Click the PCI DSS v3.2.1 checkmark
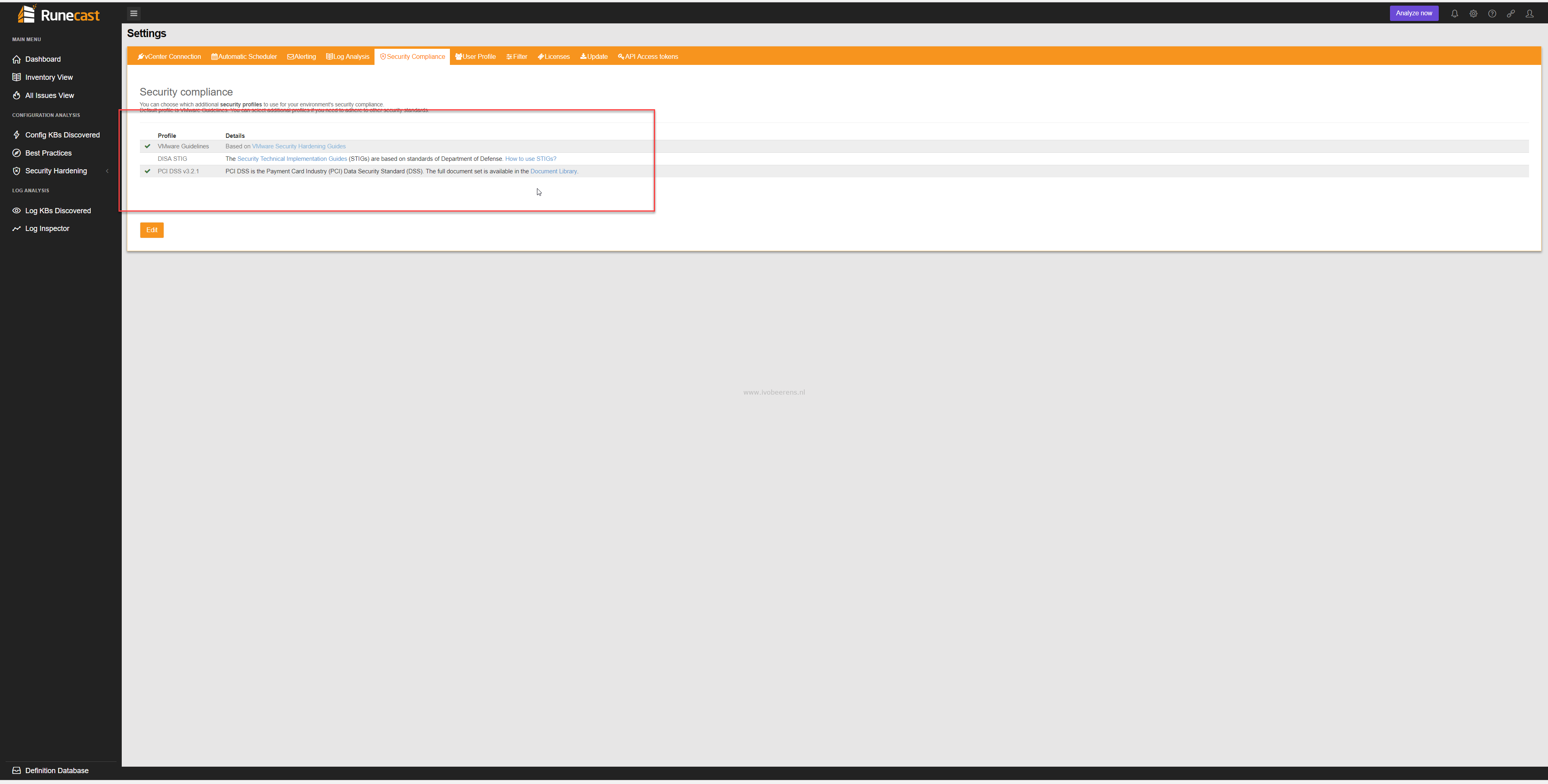Viewport: 1548px width, 784px height. (x=147, y=171)
